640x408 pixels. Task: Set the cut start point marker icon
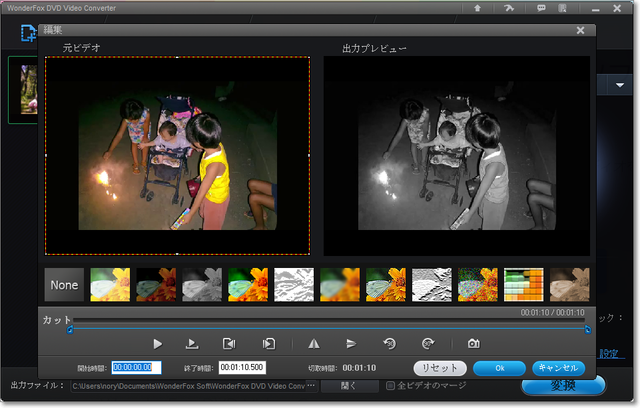click(x=229, y=343)
